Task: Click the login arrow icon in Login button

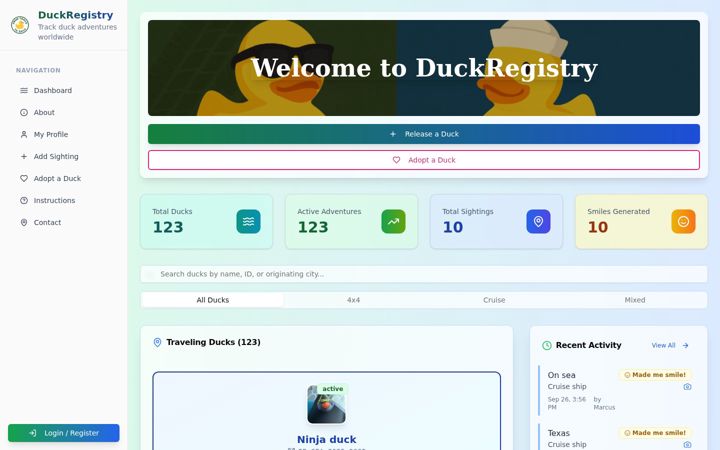Action: point(33,433)
